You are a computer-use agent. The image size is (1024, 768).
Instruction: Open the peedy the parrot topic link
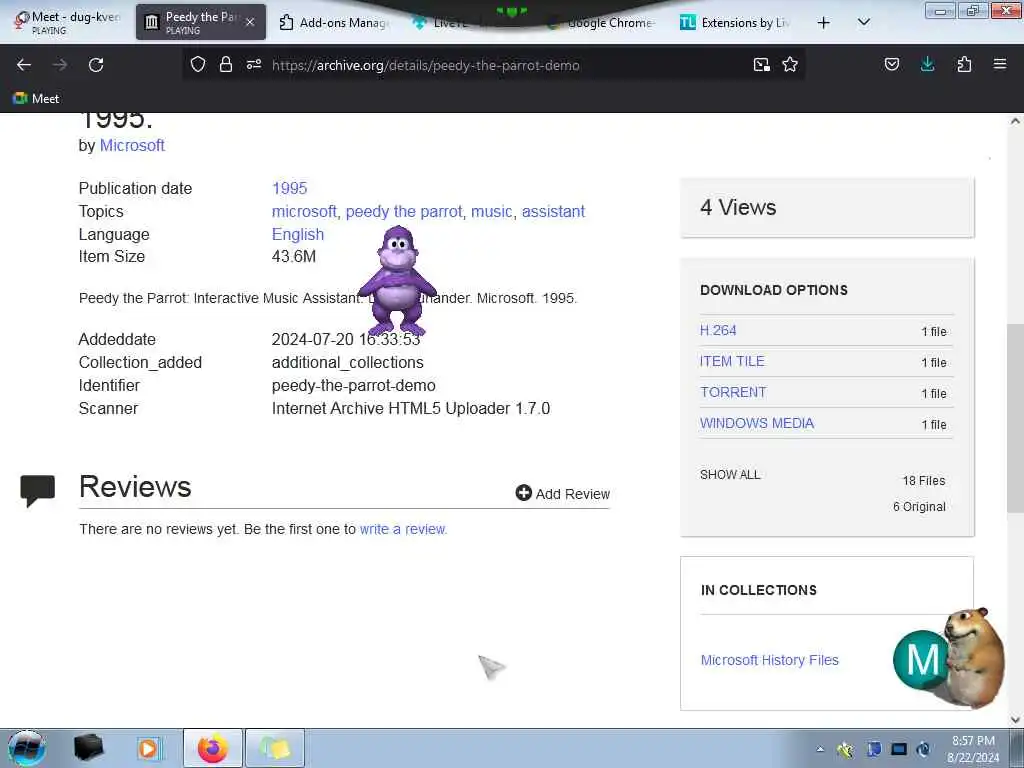tap(404, 212)
